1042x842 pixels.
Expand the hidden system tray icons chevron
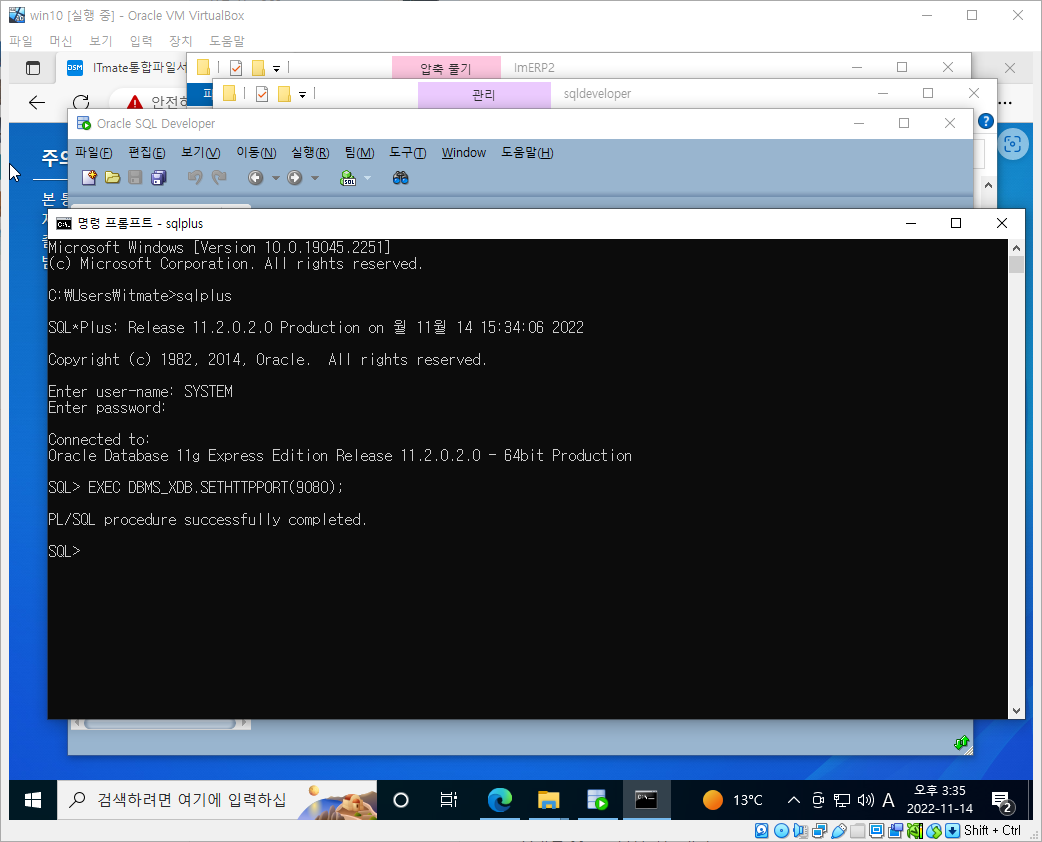click(793, 800)
